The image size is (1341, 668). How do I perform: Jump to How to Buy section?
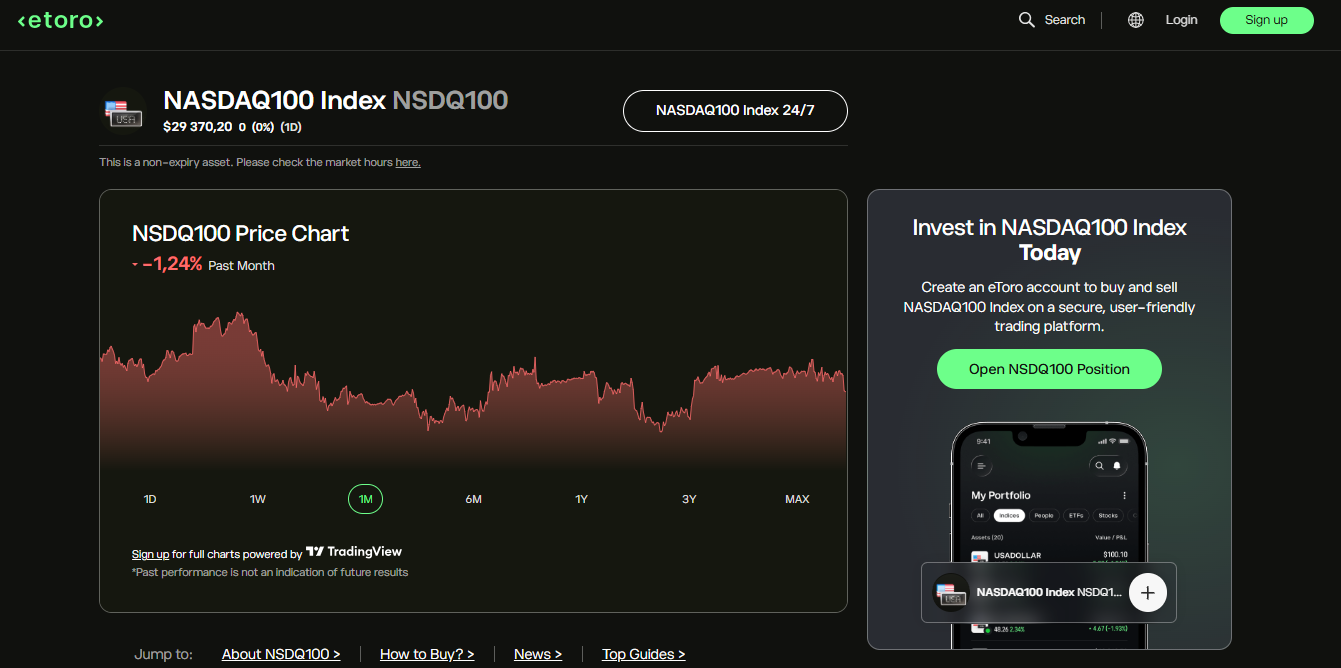pyautogui.click(x=427, y=654)
